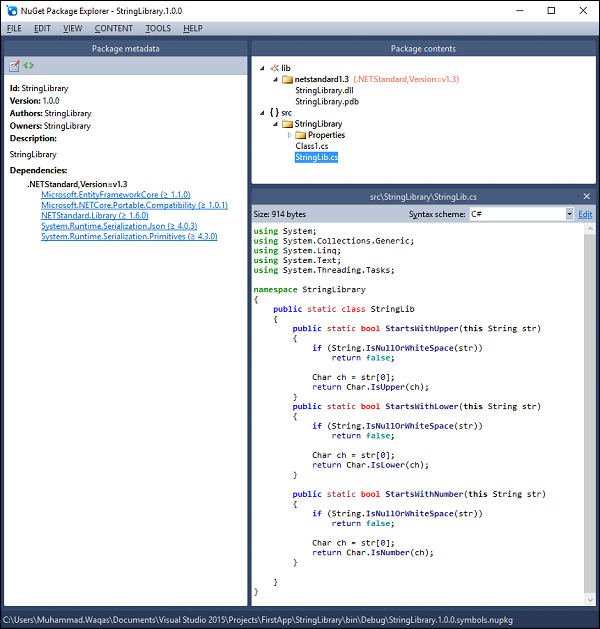Click the netstandard1.3 folder icon
Image resolution: width=600 pixels, height=629 pixels.
click(287, 79)
